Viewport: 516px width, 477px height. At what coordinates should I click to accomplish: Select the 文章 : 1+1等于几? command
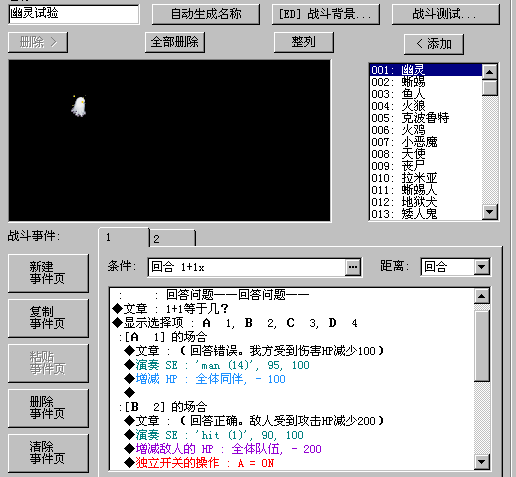[292, 309]
